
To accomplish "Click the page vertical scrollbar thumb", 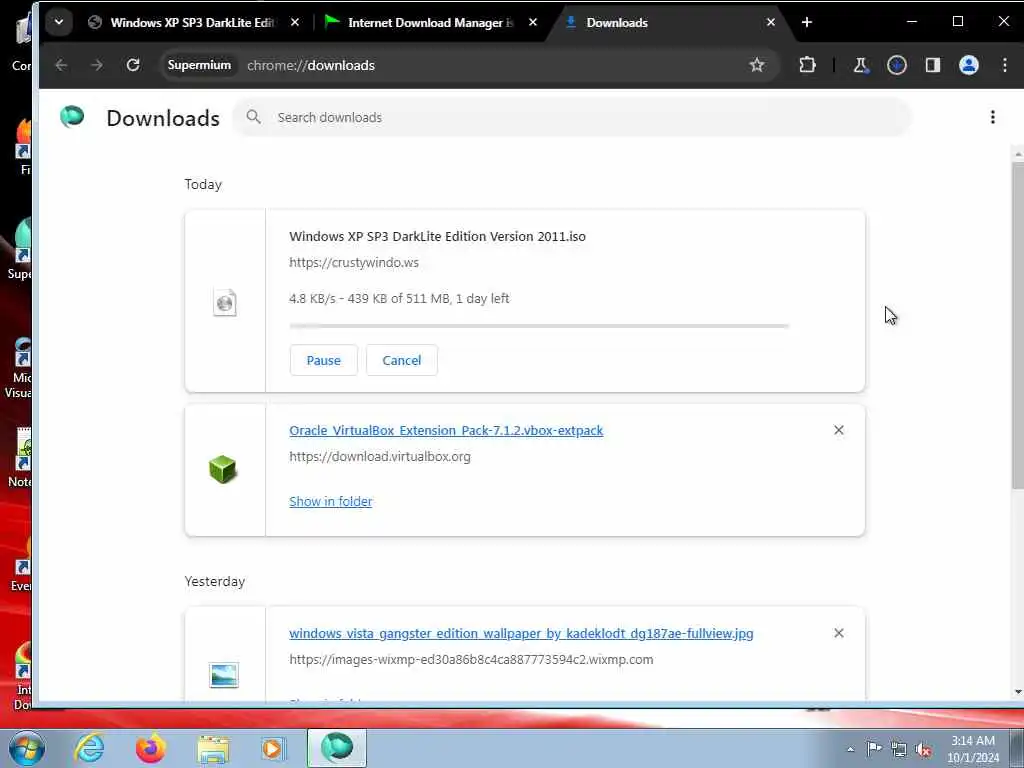I will point(1017,323).
